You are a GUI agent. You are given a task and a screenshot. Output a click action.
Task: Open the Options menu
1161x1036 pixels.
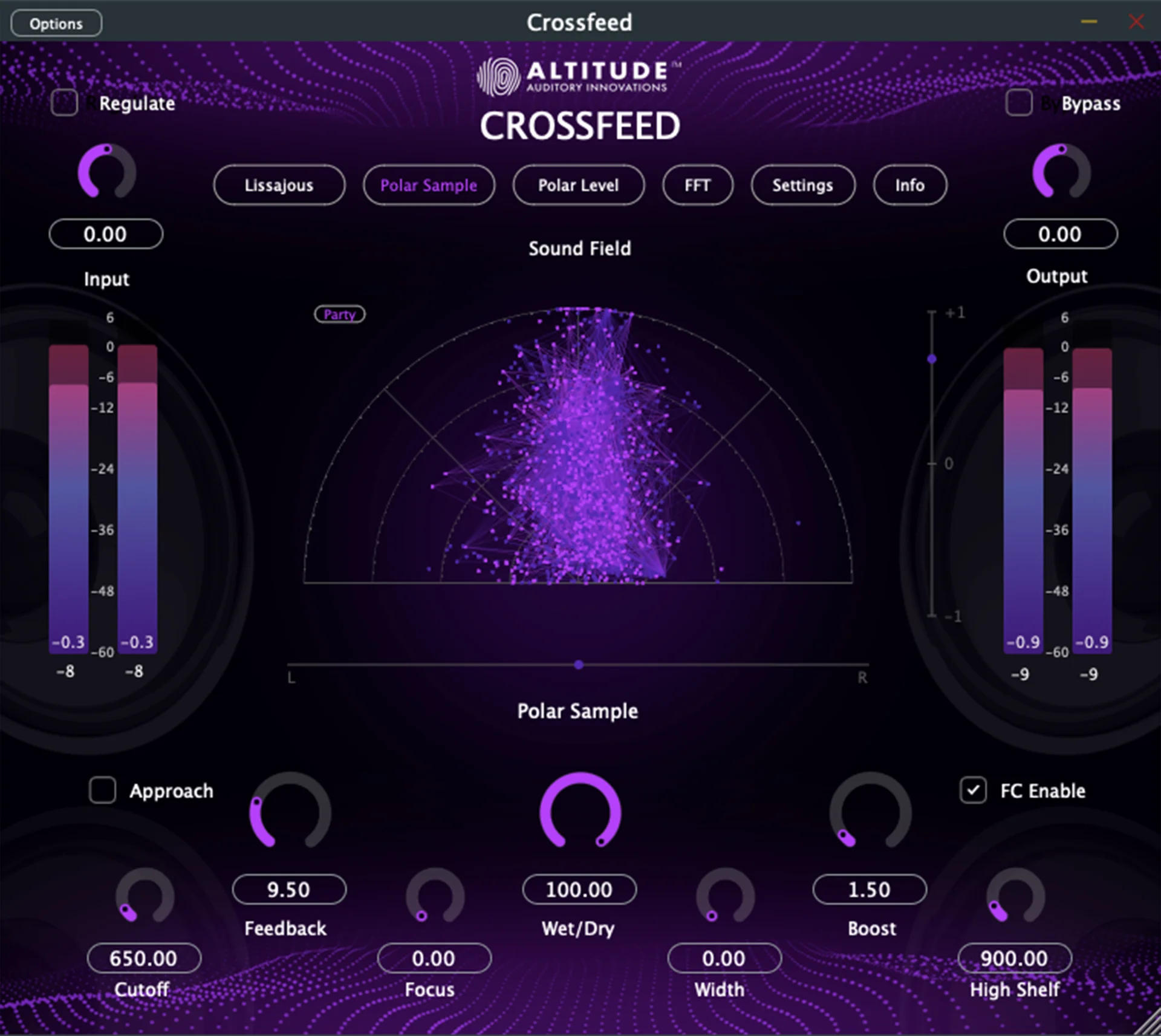[56, 23]
